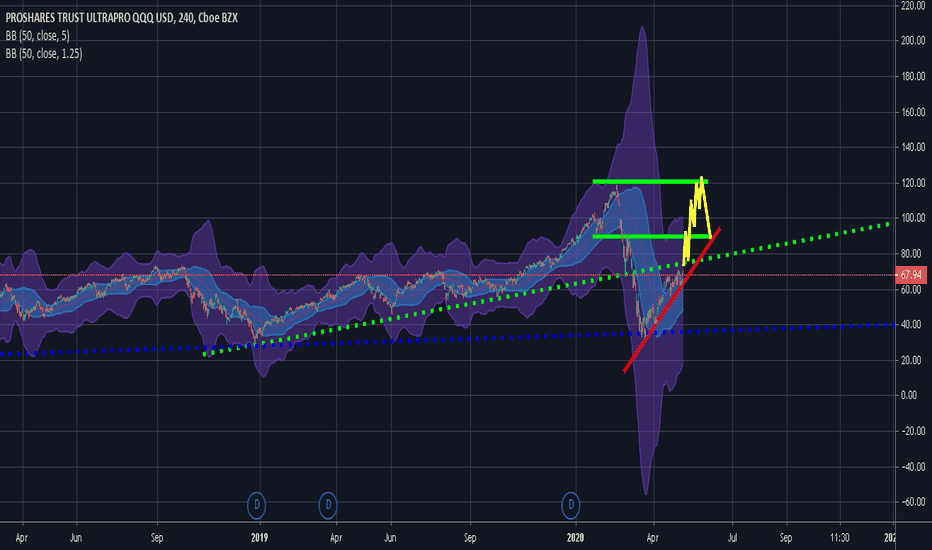Click the 11:30 label on time axis
Viewport: 932px width, 550px height.
tap(839, 538)
